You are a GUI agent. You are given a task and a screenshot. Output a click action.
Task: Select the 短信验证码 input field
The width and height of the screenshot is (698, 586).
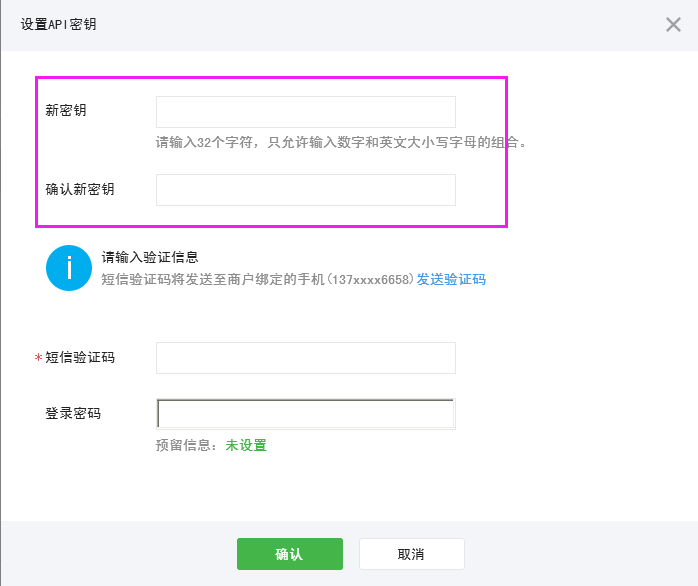tap(305, 358)
